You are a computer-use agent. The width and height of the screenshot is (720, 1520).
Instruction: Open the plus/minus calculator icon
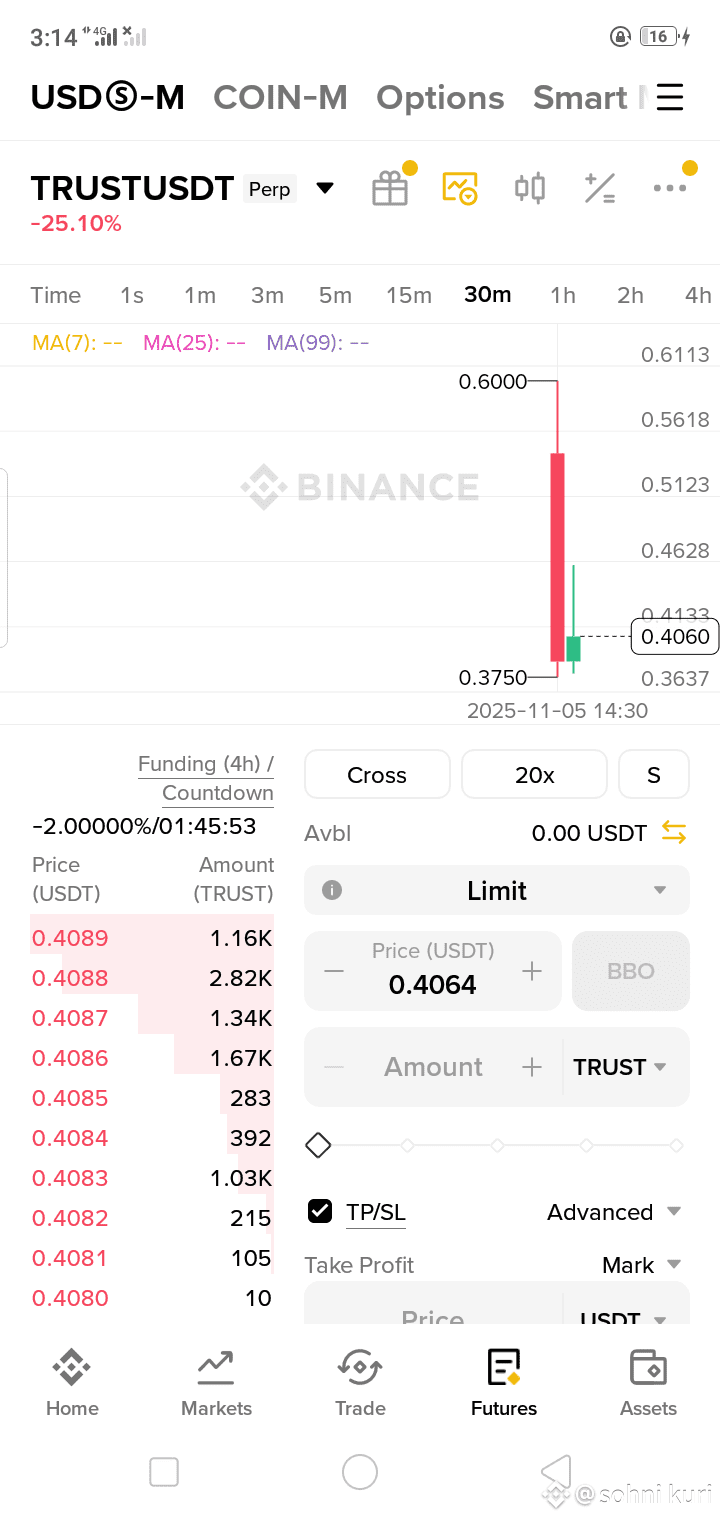click(x=600, y=188)
